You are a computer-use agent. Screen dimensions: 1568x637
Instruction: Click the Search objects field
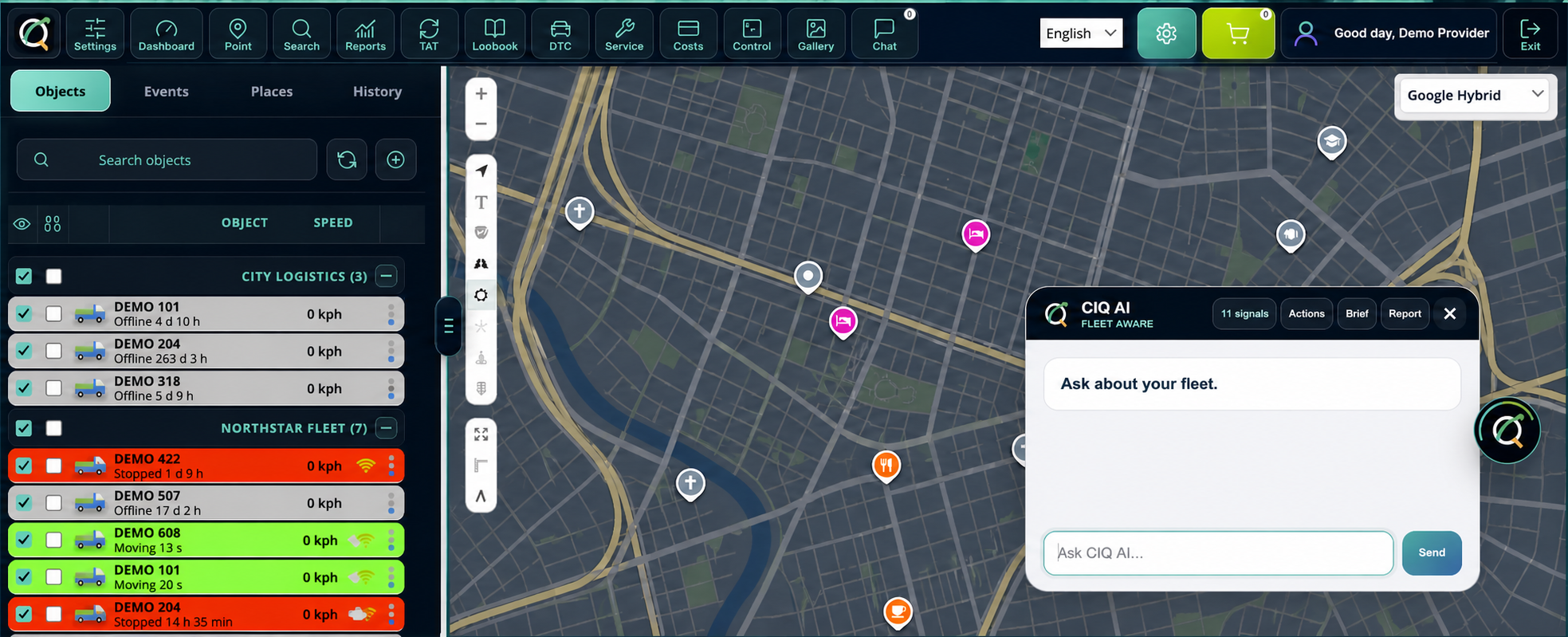click(167, 159)
